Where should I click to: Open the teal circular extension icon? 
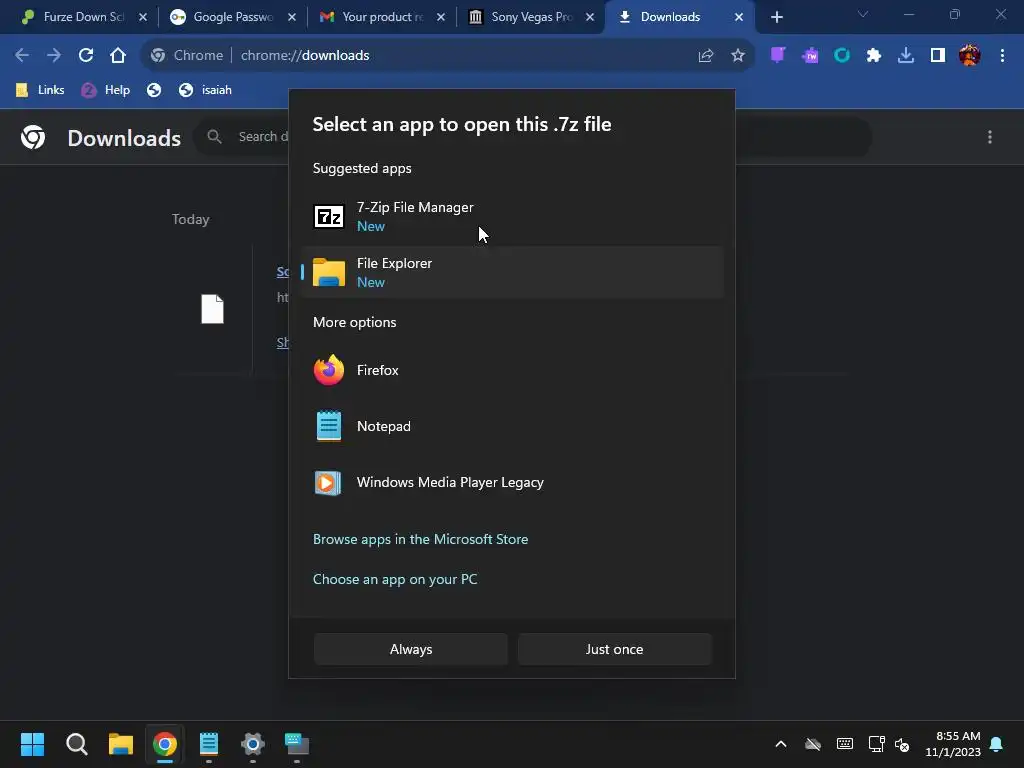coord(842,56)
